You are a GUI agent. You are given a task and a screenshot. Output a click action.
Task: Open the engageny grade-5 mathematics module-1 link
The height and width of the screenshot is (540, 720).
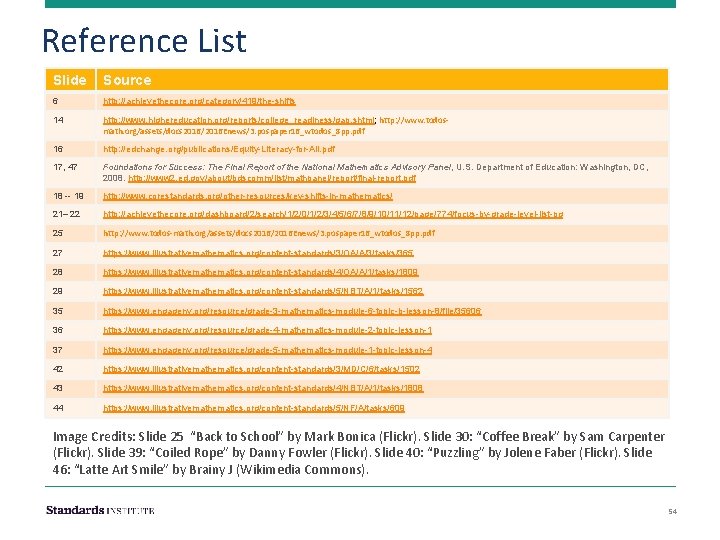pyautogui.click(x=267, y=350)
